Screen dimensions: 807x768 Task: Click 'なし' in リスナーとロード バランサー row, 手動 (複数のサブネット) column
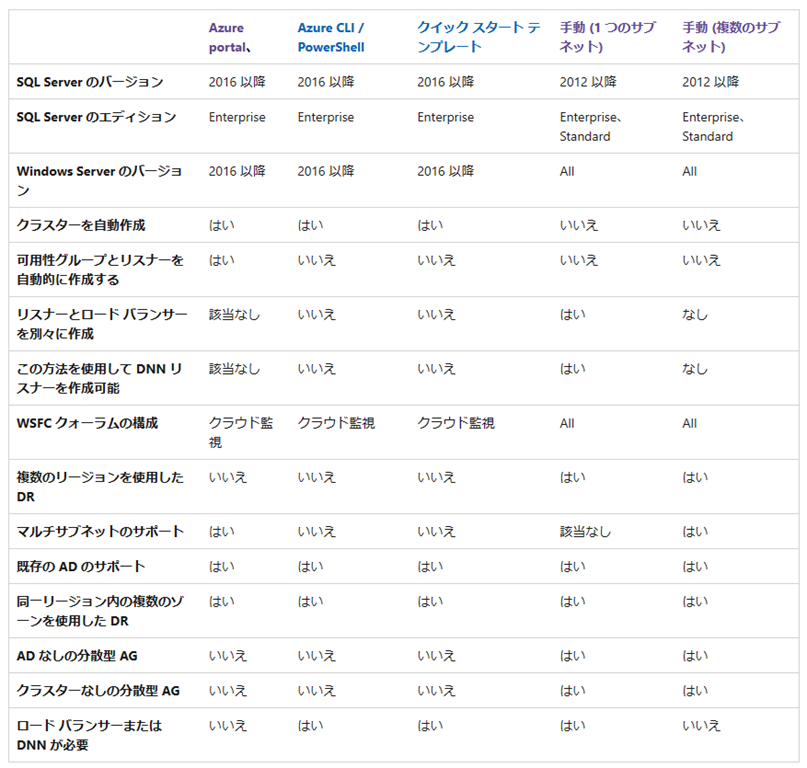tap(695, 315)
